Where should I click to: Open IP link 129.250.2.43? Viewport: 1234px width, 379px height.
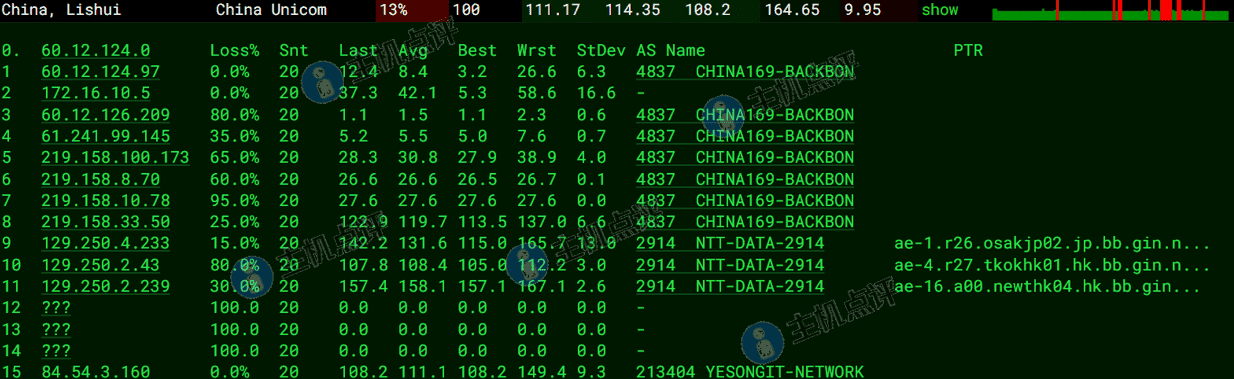101,265
